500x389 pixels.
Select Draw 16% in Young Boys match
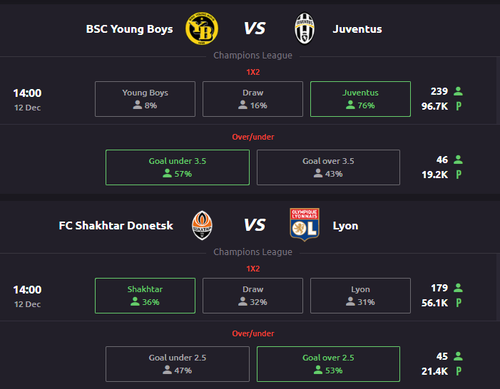pyautogui.click(x=253, y=99)
